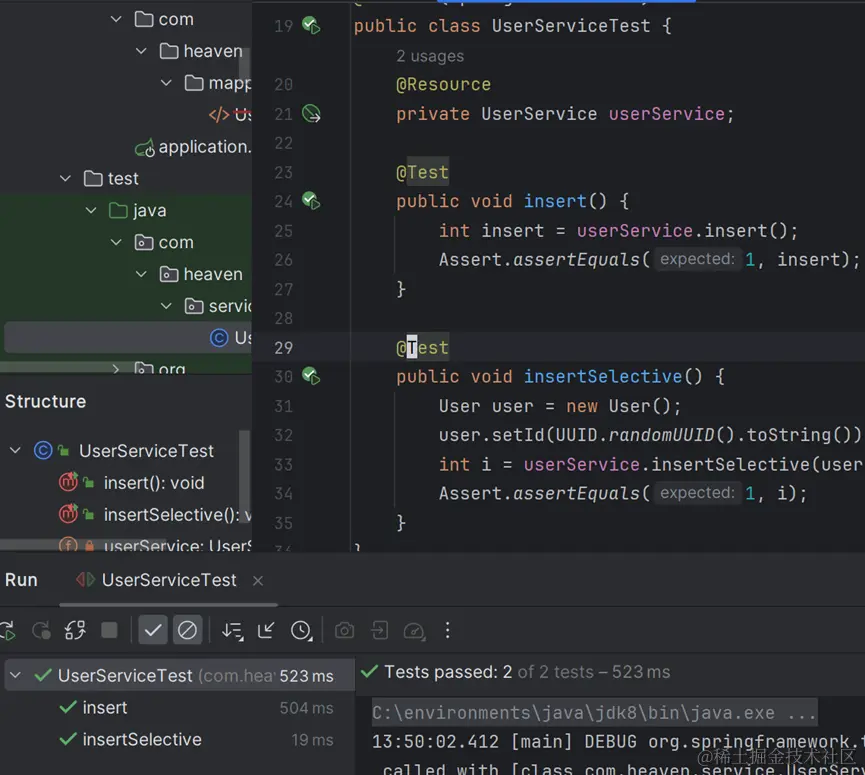The height and width of the screenshot is (775, 865).
Task: Toggle Show Ignored tests filter
Action: 187,630
